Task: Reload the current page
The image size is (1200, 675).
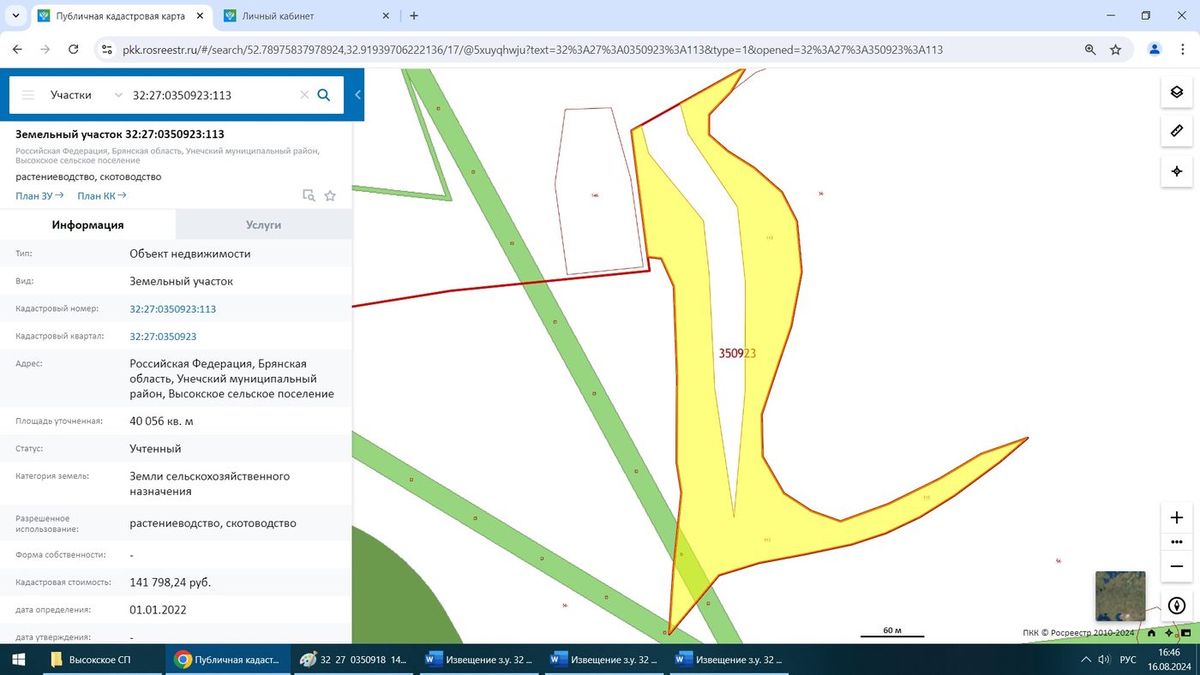Action: [x=73, y=49]
